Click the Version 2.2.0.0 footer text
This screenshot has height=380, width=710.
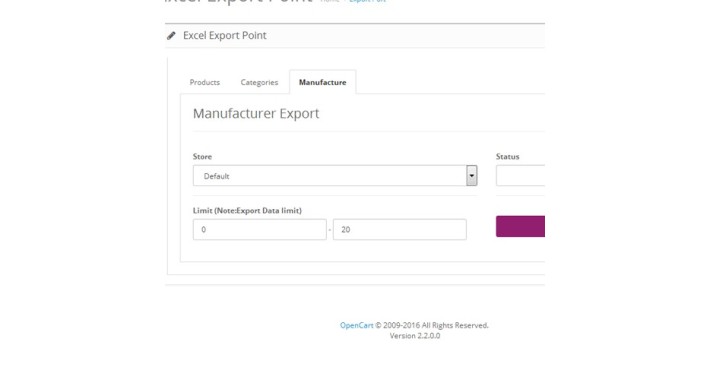pos(415,336)
